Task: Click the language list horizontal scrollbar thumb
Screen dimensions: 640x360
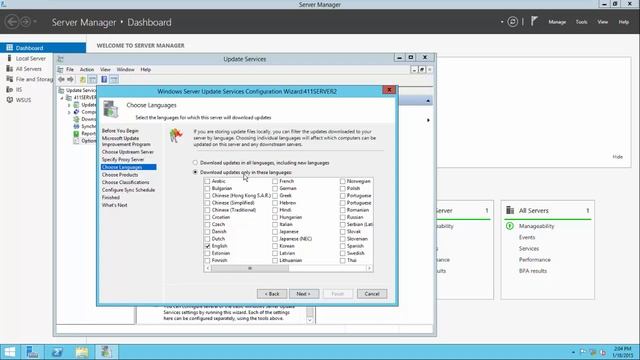Action: coord(250,268)
